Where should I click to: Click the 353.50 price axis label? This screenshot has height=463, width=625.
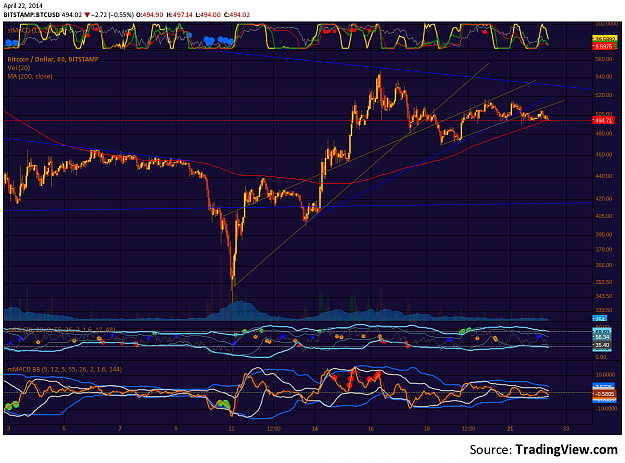pos(603,282)
